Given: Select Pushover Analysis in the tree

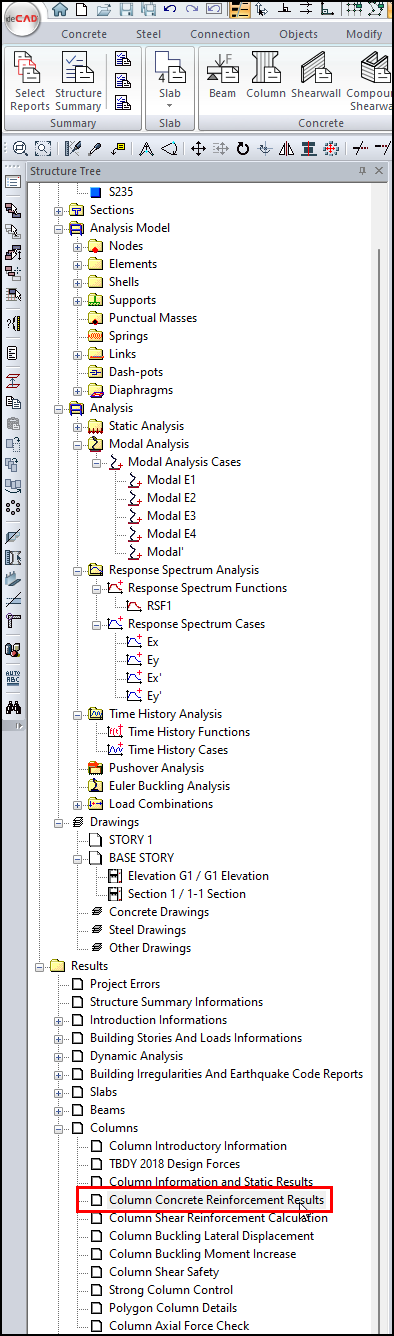Looking at the screenshot, I should tap(156, 768).
